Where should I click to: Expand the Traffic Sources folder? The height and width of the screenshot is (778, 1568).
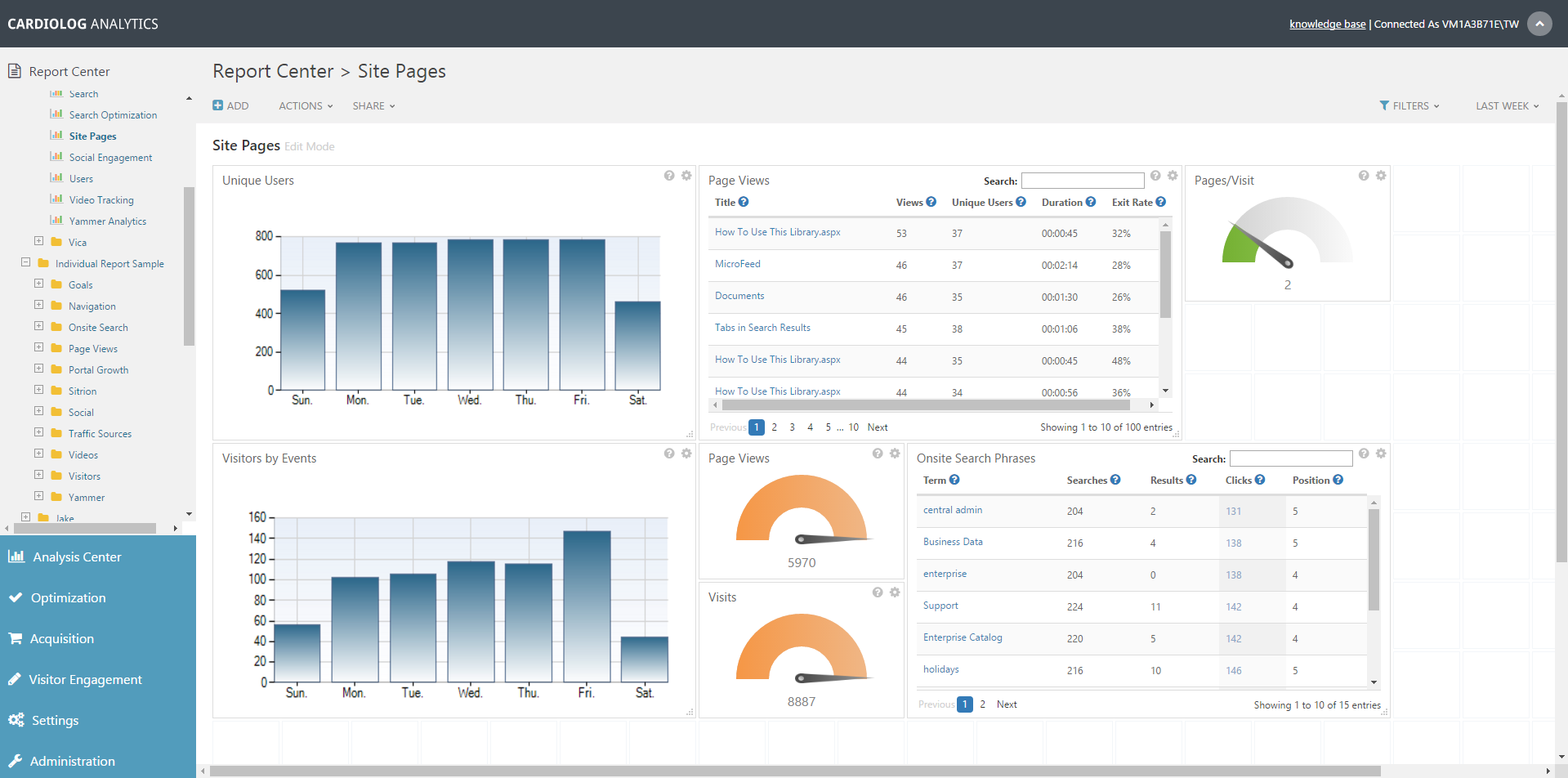click(38, 432)
